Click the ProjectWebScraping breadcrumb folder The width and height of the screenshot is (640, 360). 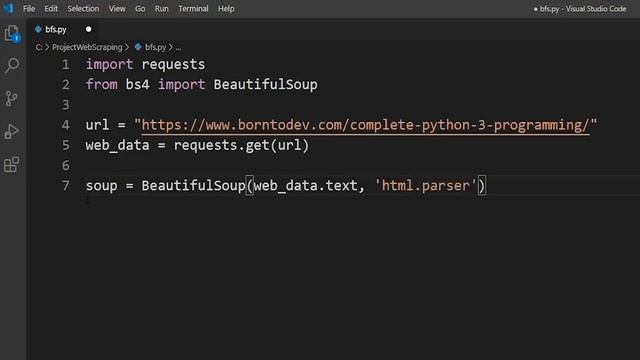coord(87,47)
